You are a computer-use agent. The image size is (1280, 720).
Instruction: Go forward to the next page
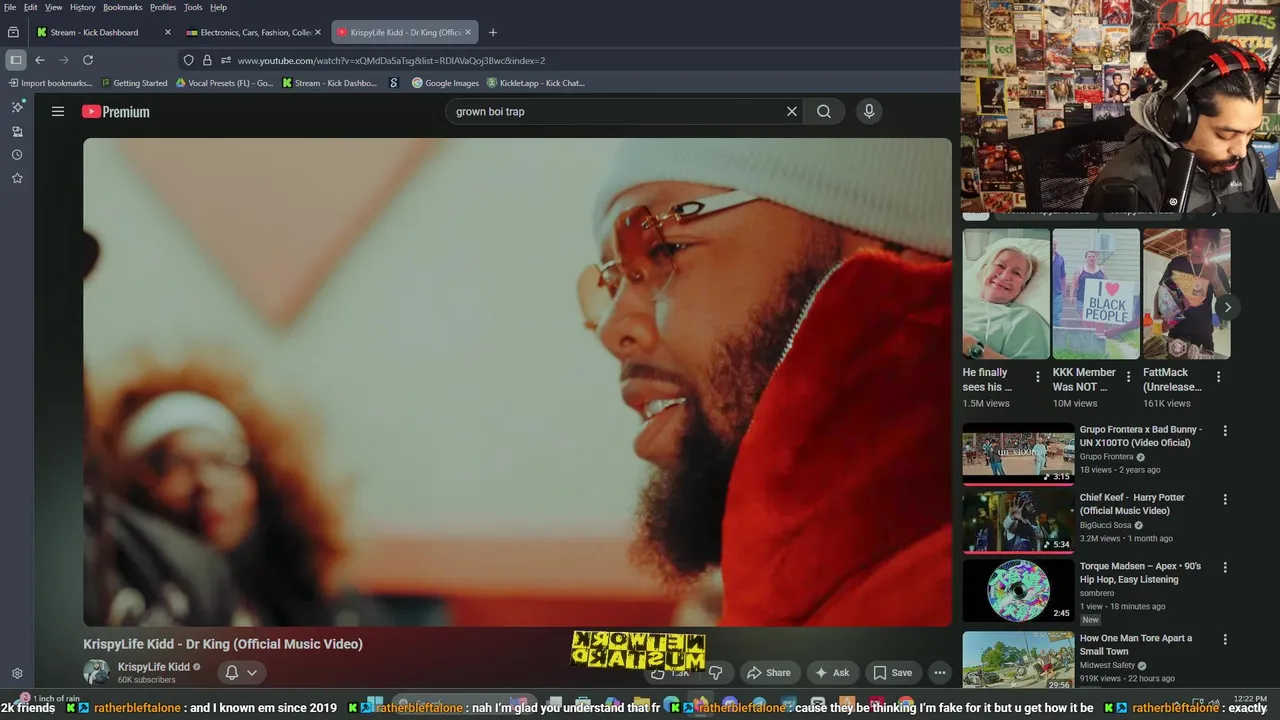64,60
